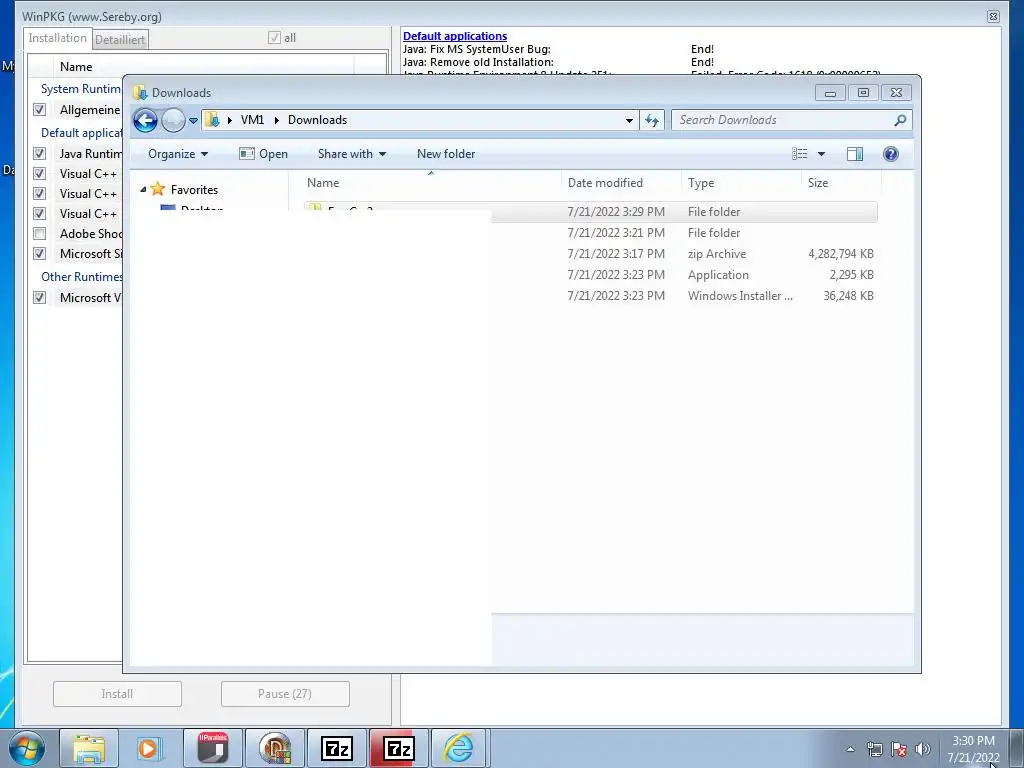Launch Windows Media Player from the taskbar
The height and width of the screenshot is (768, 1024).
(x=150, y=748)
